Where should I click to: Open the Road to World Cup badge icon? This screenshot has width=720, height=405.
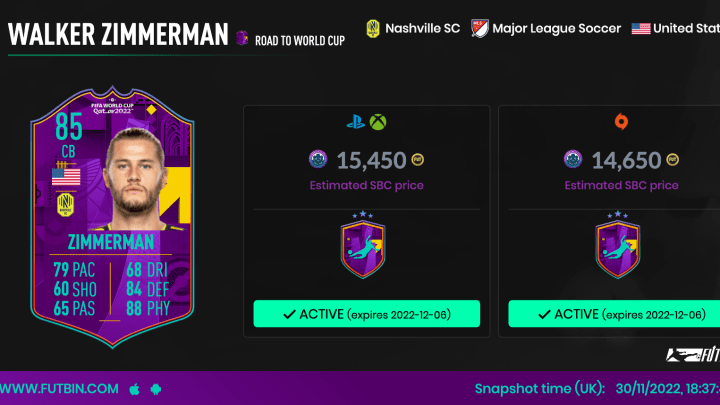click(242, 38)
